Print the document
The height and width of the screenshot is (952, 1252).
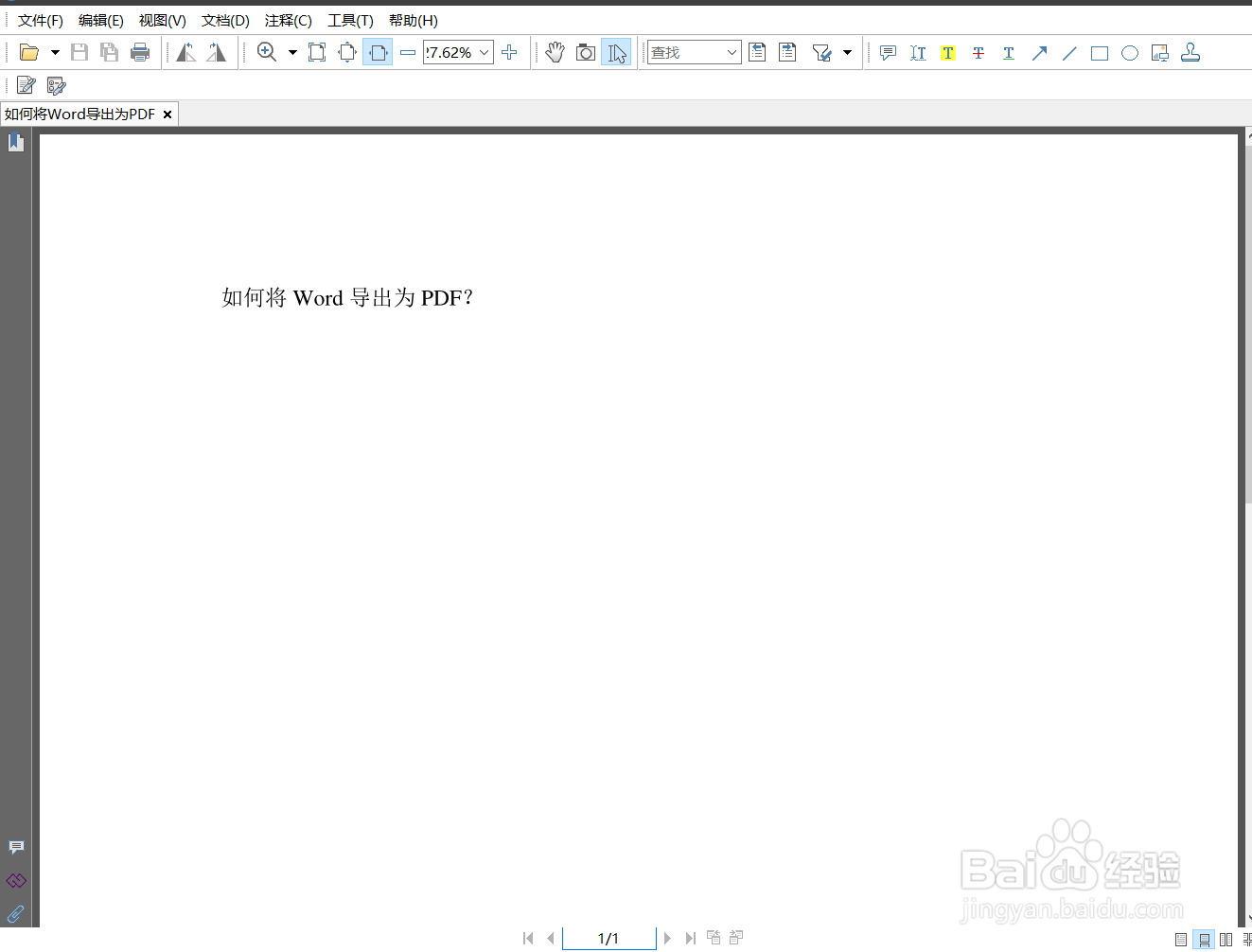140,53
